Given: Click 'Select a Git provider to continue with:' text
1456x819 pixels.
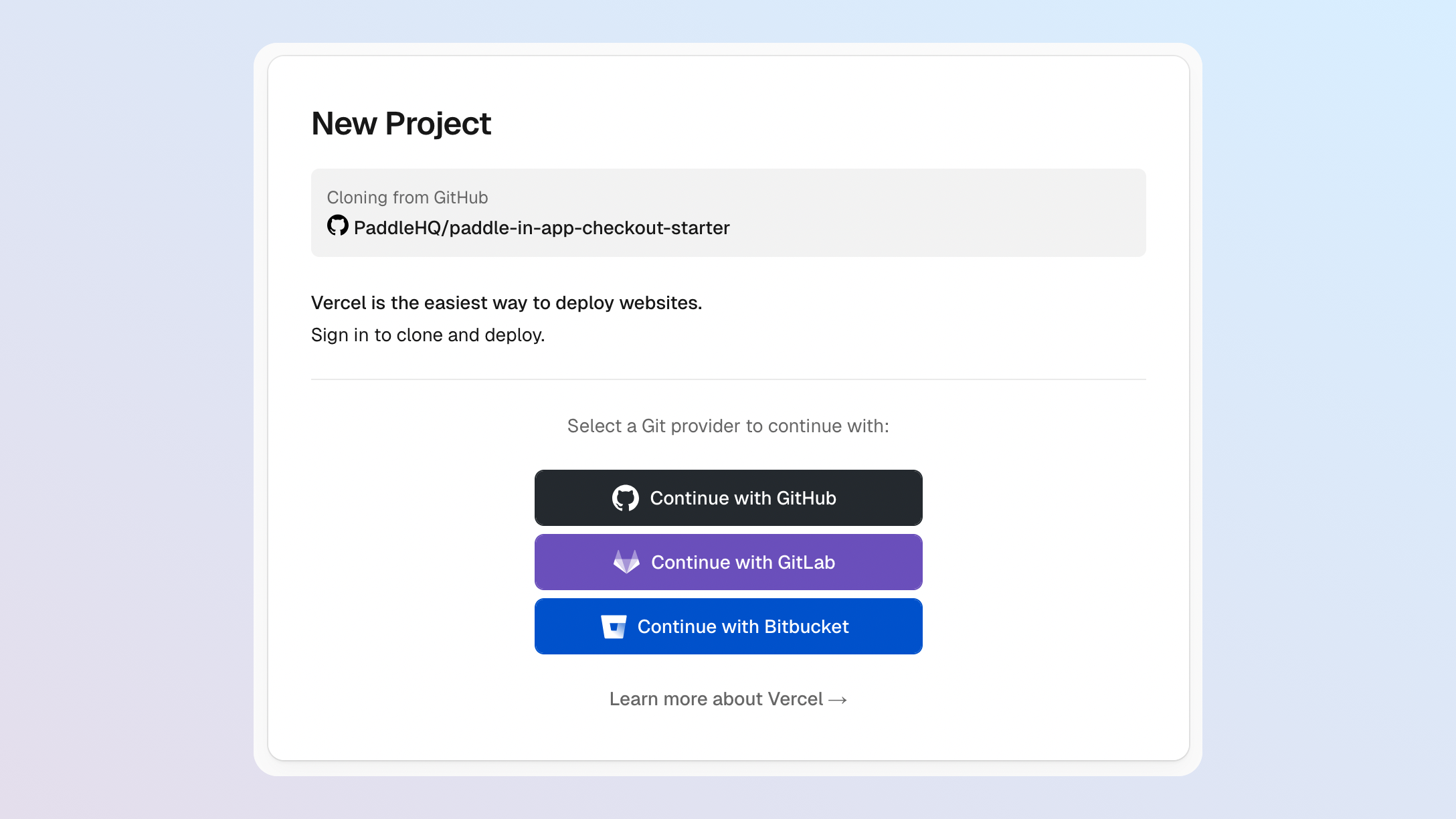Looking at the screenshot, I should click(x=728, y=426).
